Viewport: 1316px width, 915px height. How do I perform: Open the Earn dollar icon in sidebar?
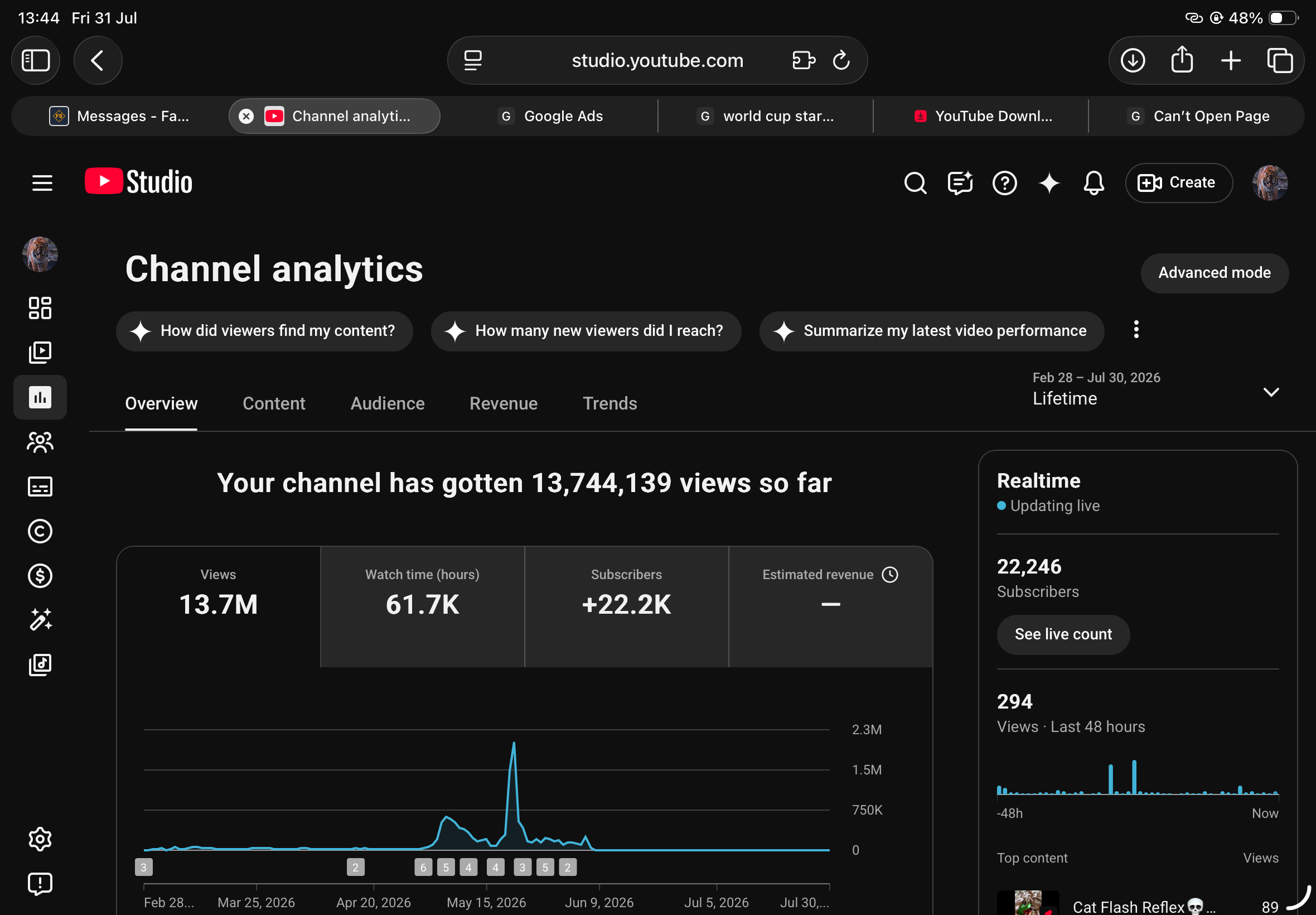(40, 576)
